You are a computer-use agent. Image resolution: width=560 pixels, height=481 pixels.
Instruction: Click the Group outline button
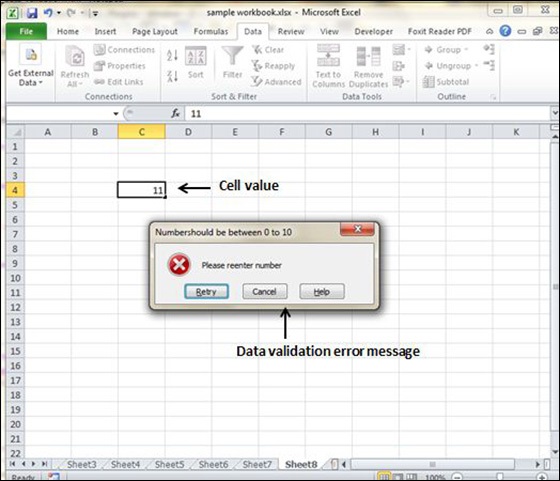click(446, 50)
